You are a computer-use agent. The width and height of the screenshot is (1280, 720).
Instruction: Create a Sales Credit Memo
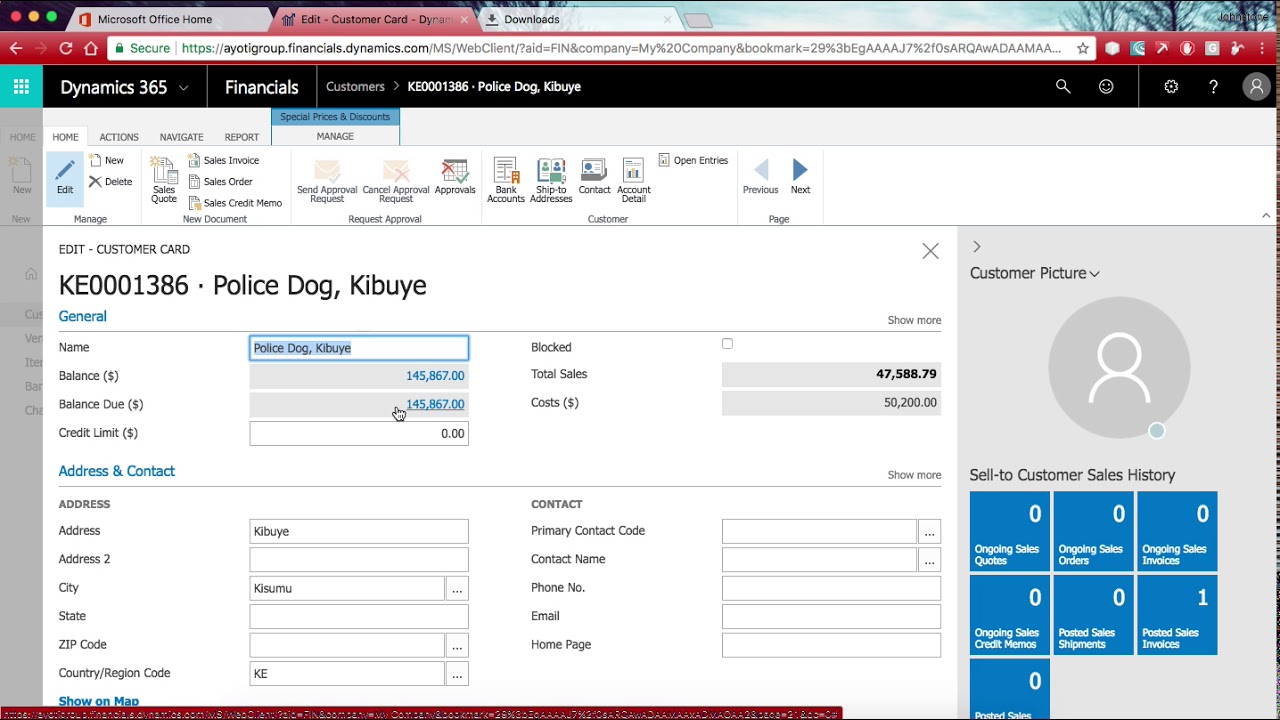click(235, 203)
